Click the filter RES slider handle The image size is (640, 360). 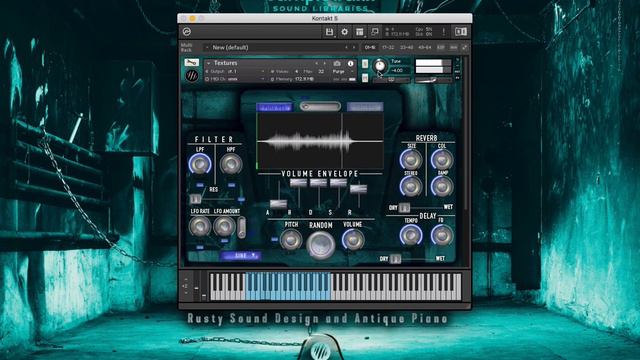[x=195, y=199]
